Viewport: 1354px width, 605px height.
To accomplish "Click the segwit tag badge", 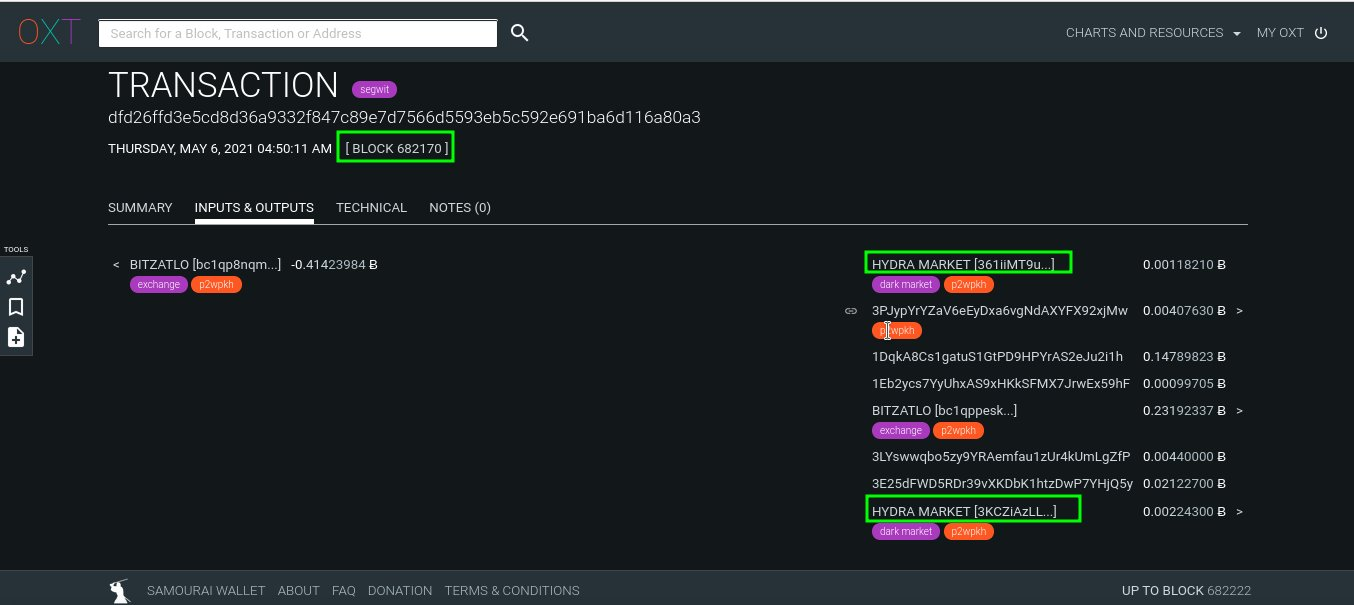I will click(375, 89).
